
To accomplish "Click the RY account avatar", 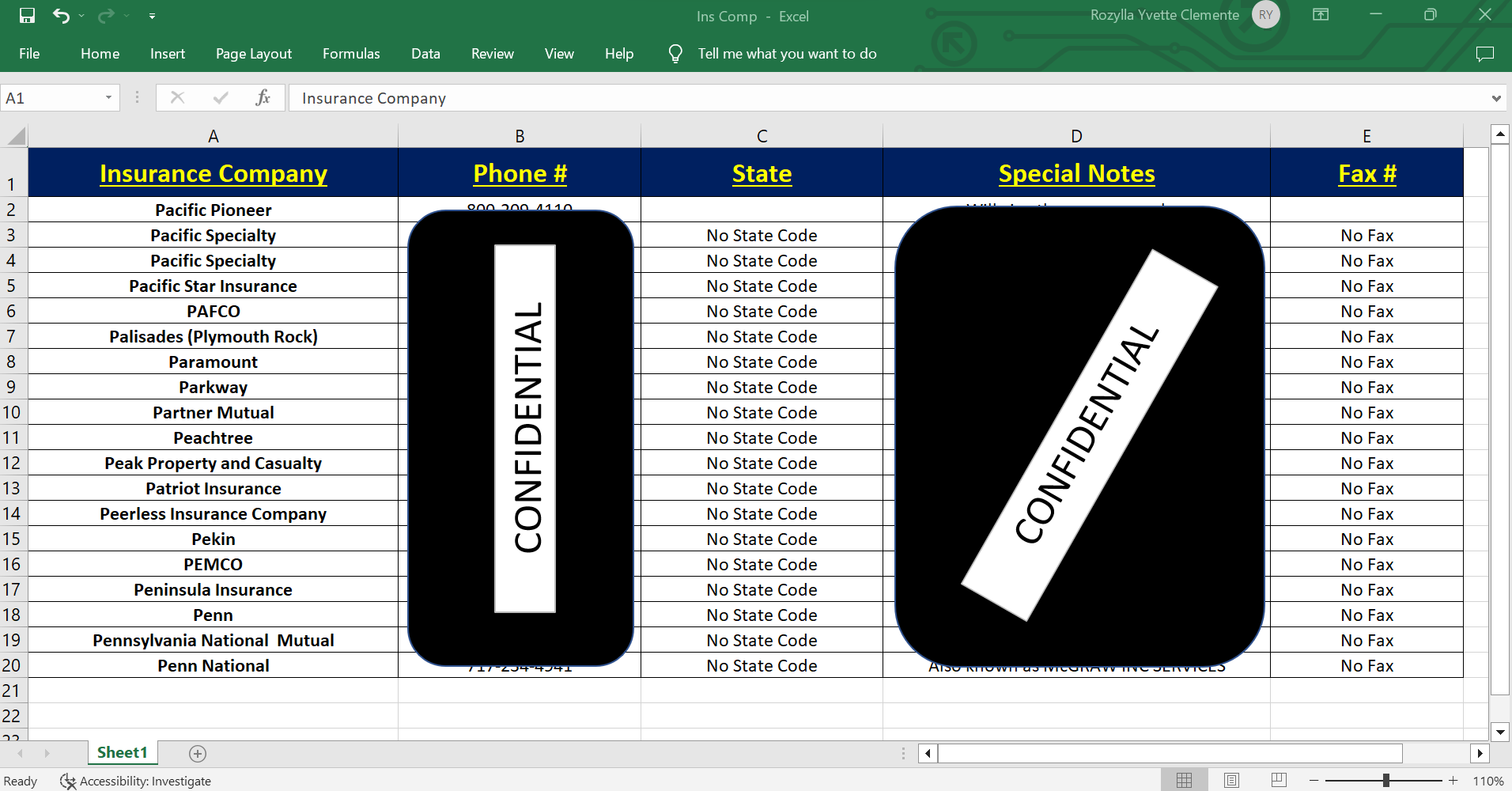I will coord(1266,15).
